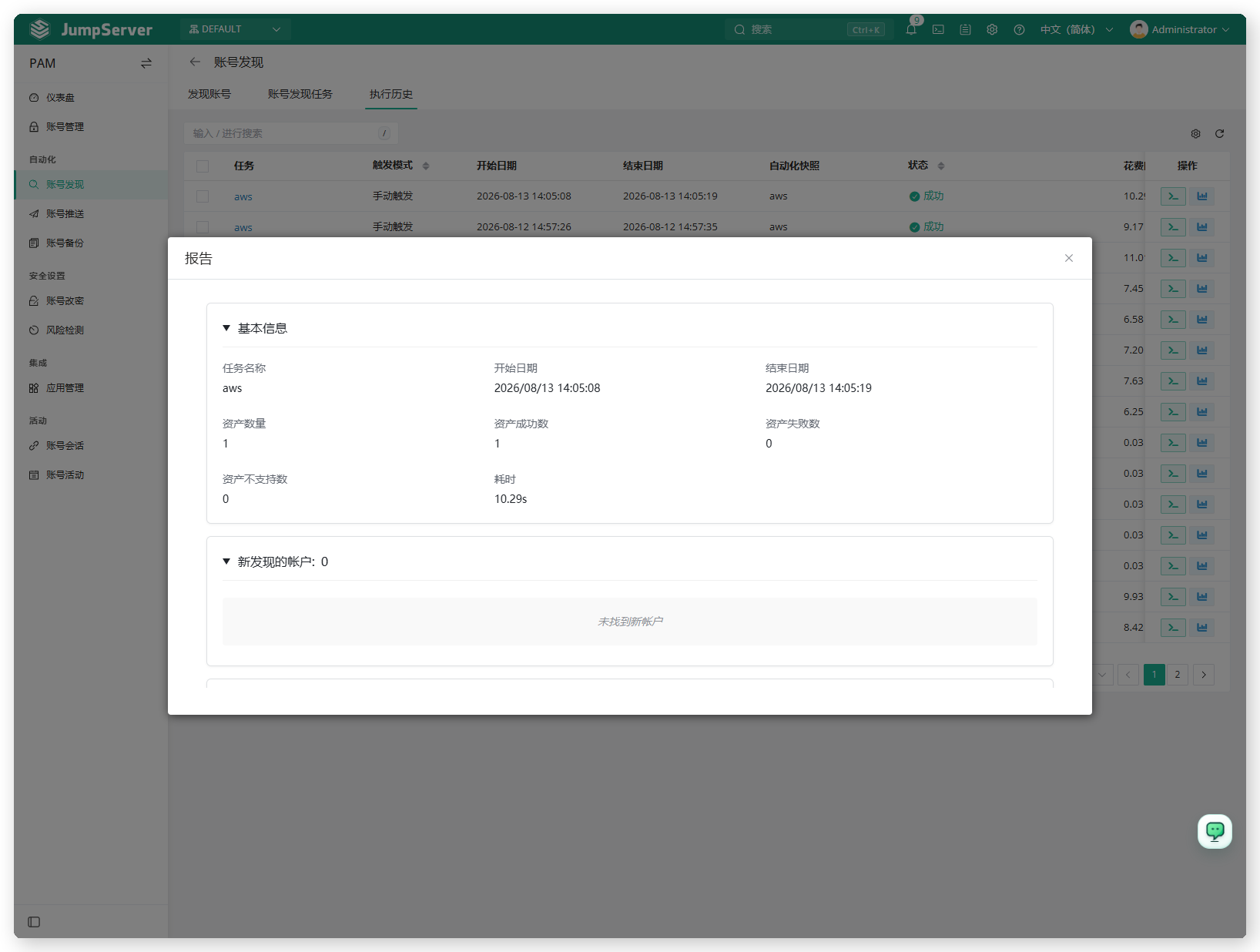The width and height of the screenshot is (1260, 952).
Task: Open the tickets list icon in header
Action: (x=965, y=29)
